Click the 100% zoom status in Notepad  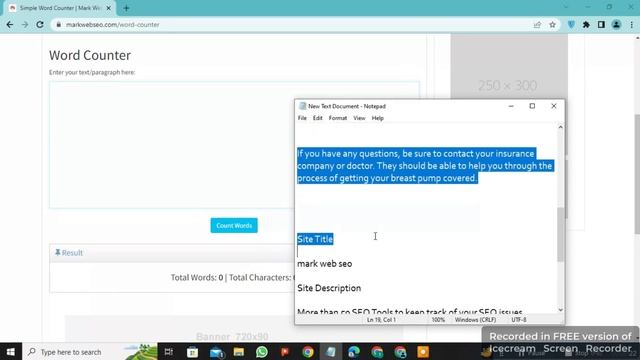(x=438, y=320)
